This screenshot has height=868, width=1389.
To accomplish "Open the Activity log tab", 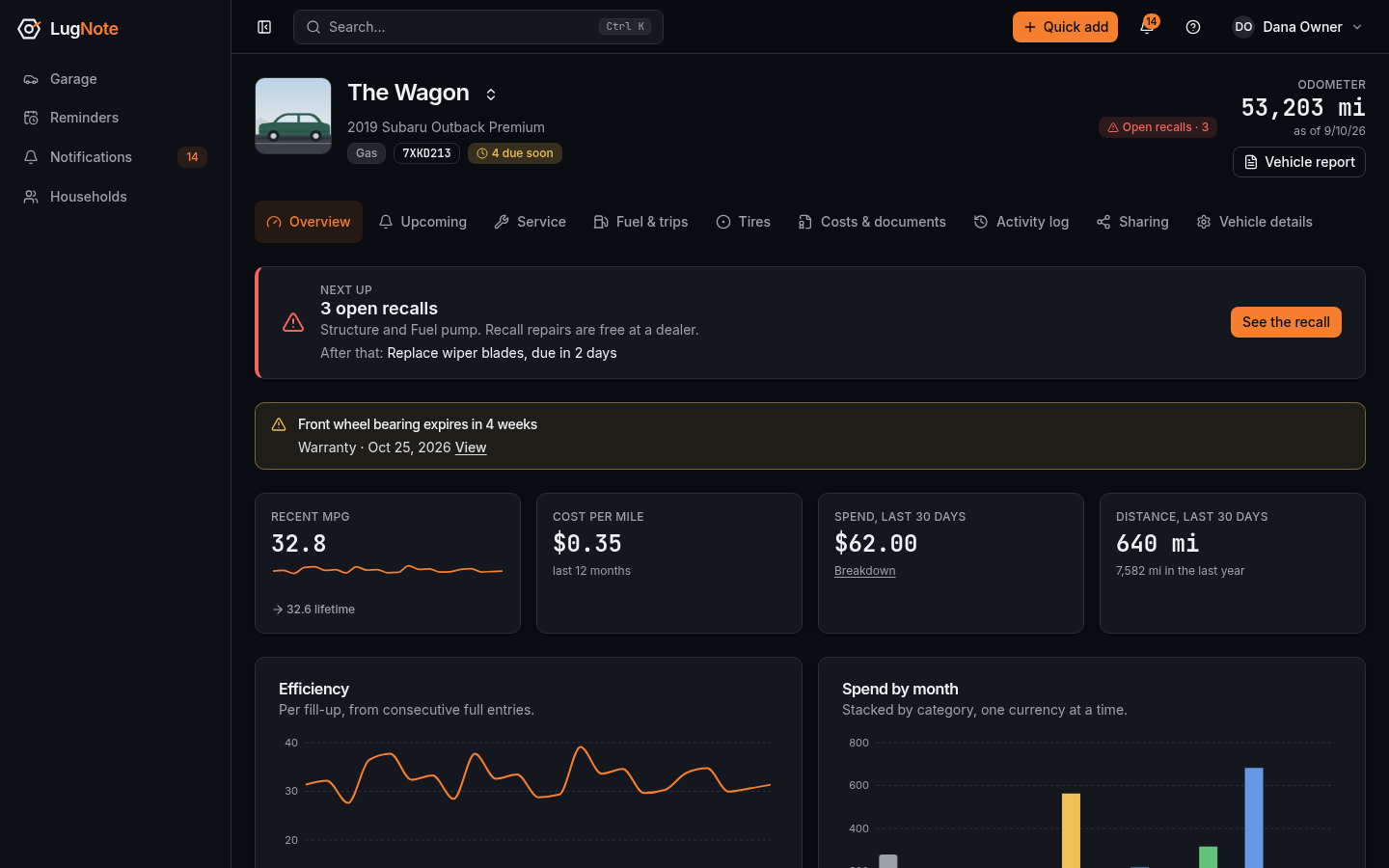I will coord(1021,222).
